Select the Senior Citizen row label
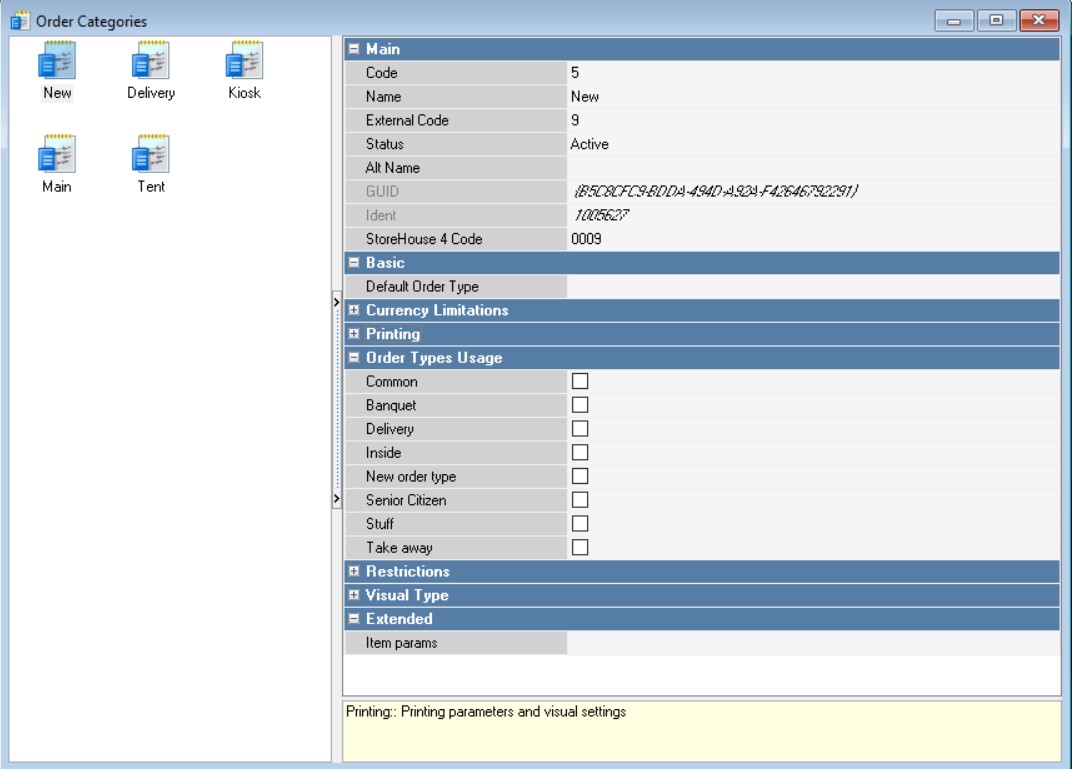Image resolution: width=1072 pixels, height=769 pixels. 406,500
